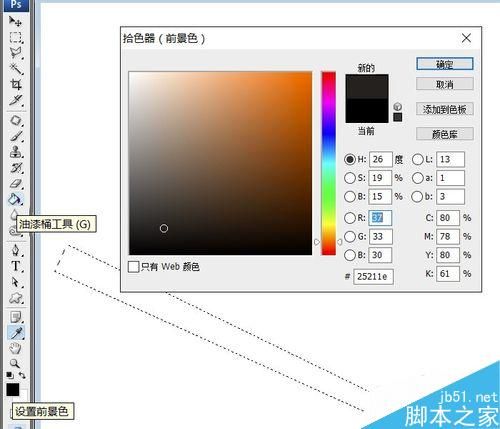The image size is (500, 429).
Task: Select the S saturation radio button
Action: [350, 178]
